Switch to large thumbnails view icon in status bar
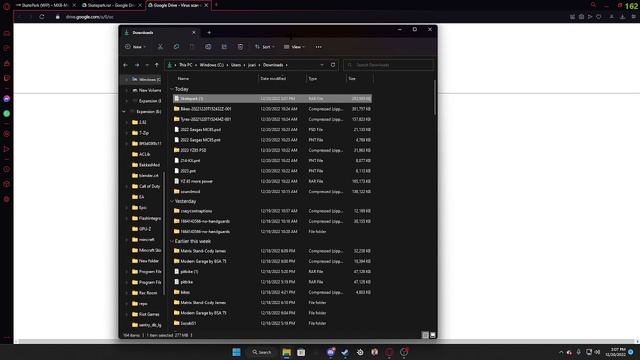 (433, 335)
